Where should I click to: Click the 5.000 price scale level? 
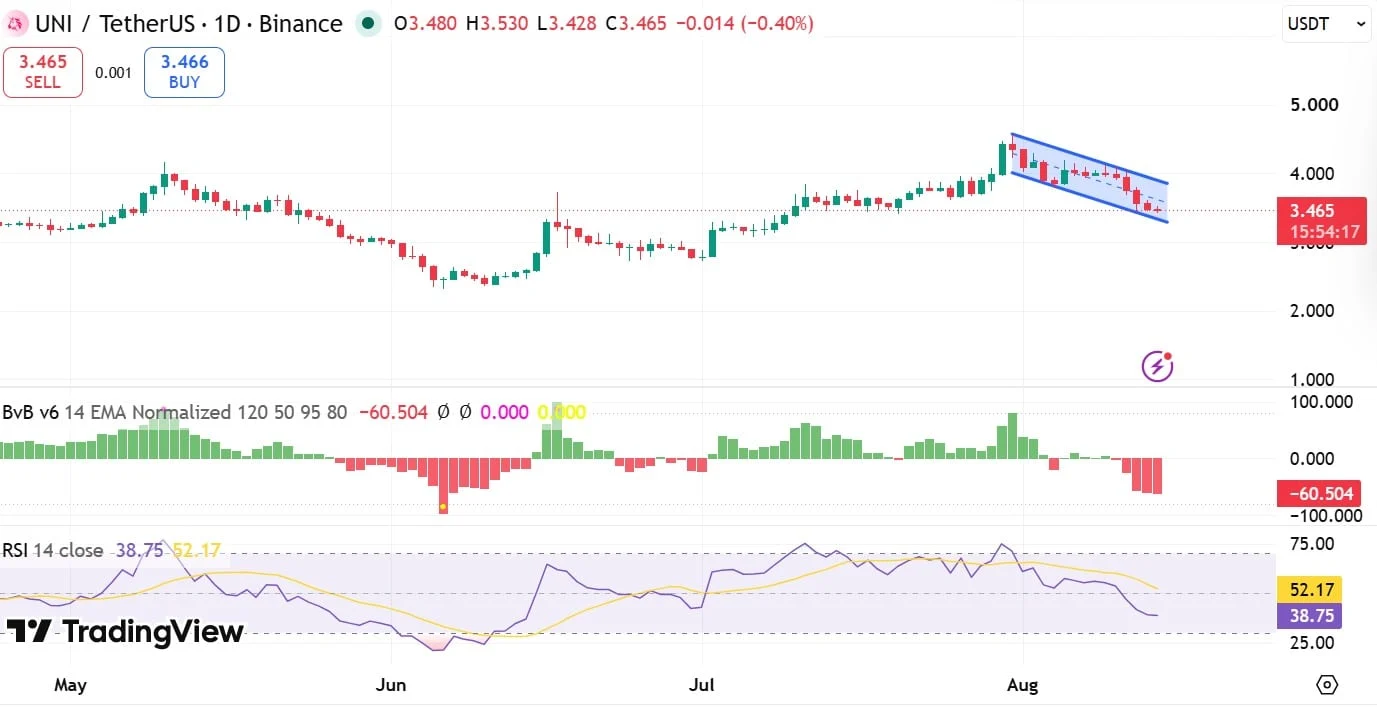pos(1314,104)
